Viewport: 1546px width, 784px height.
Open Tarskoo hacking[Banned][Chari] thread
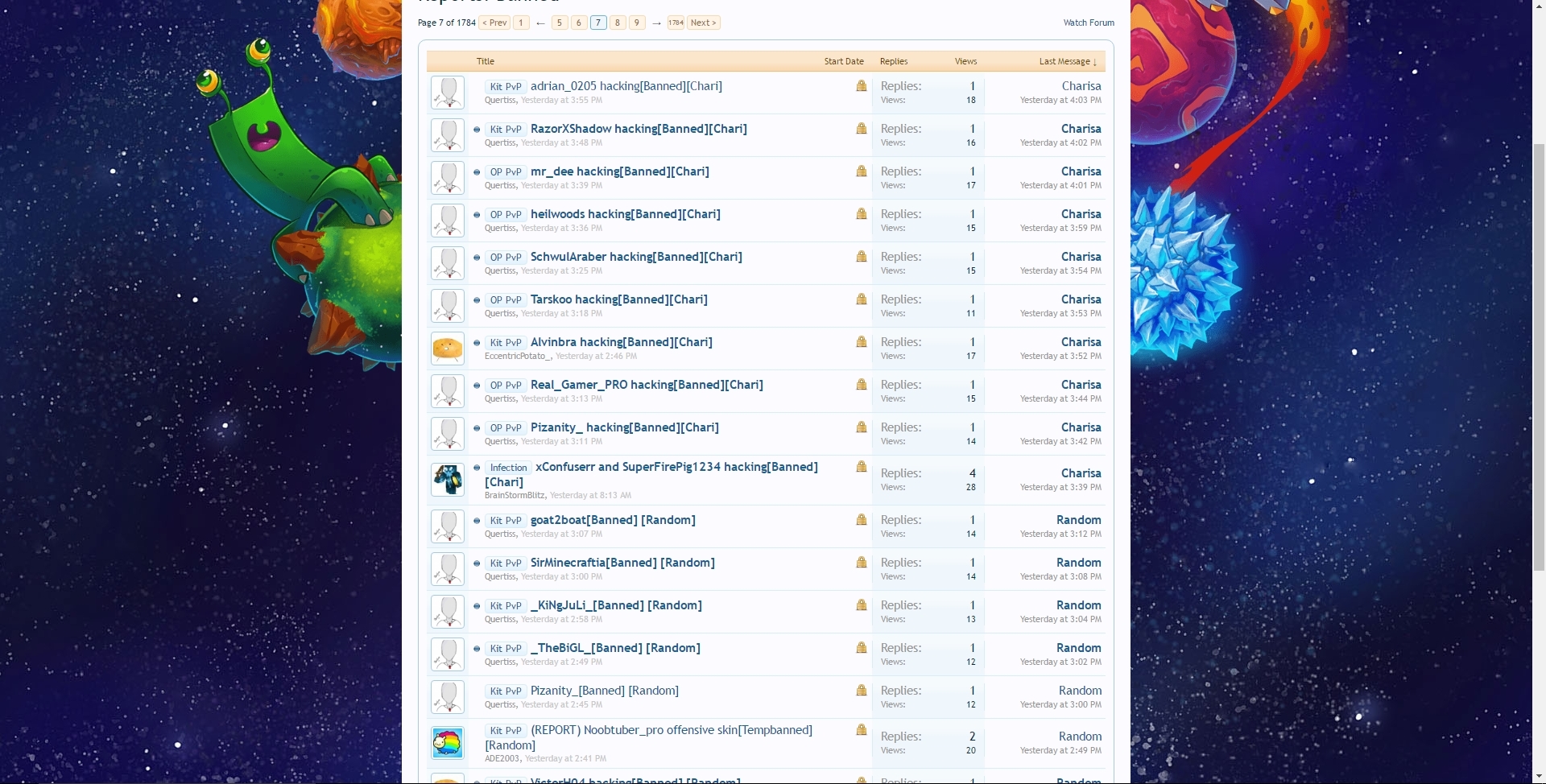click(x=619, y=299)
